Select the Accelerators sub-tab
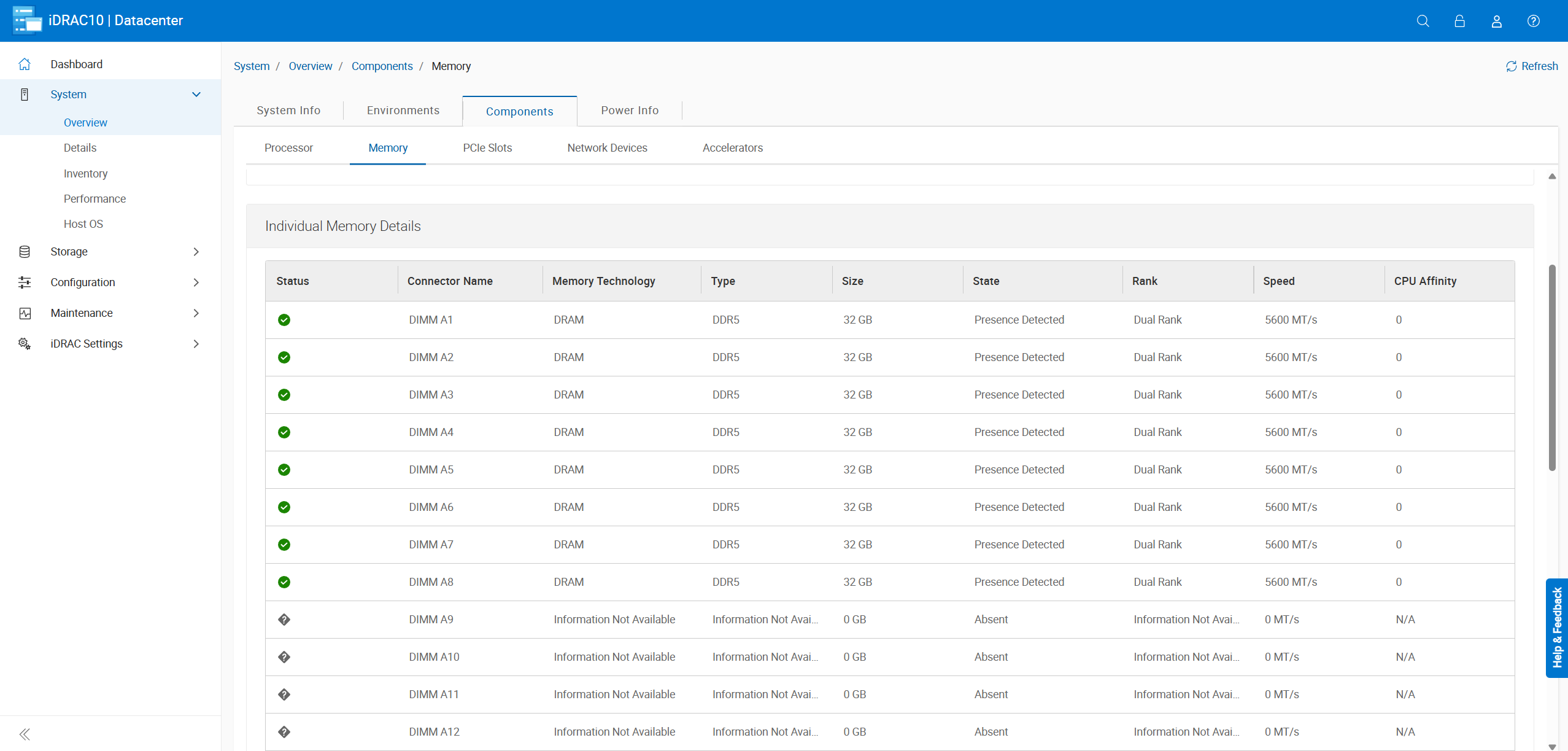 click(732, 148)
